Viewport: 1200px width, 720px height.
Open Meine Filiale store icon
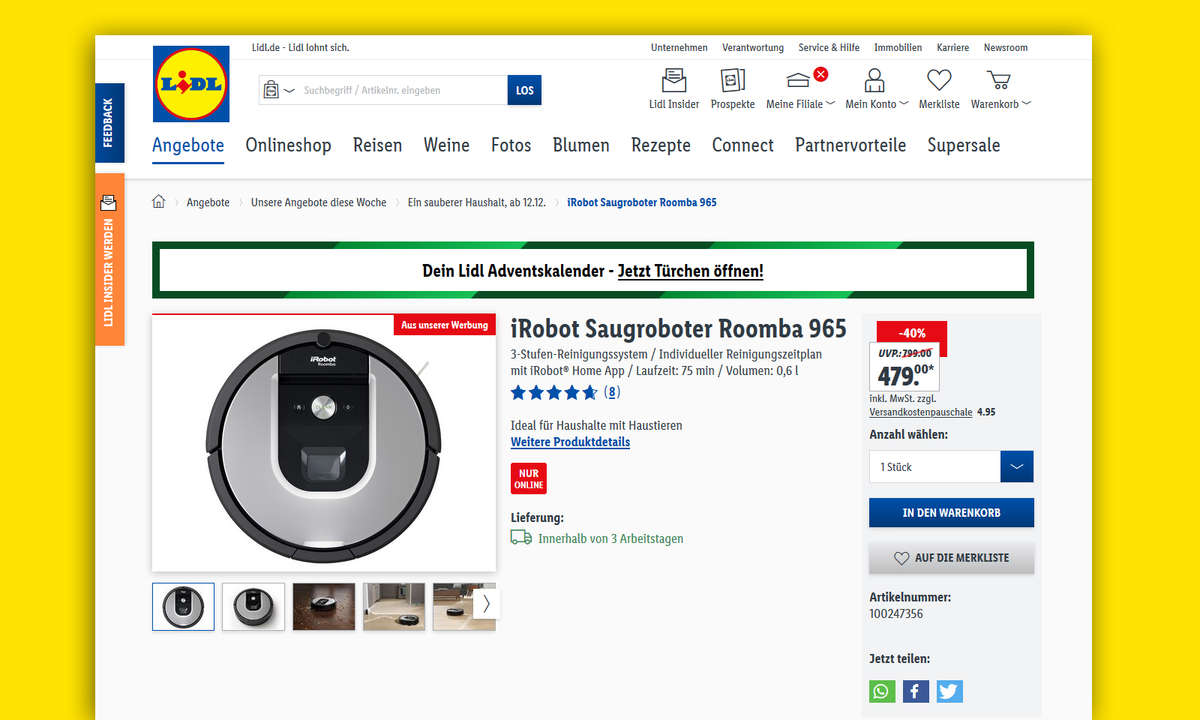coord(799,81)
